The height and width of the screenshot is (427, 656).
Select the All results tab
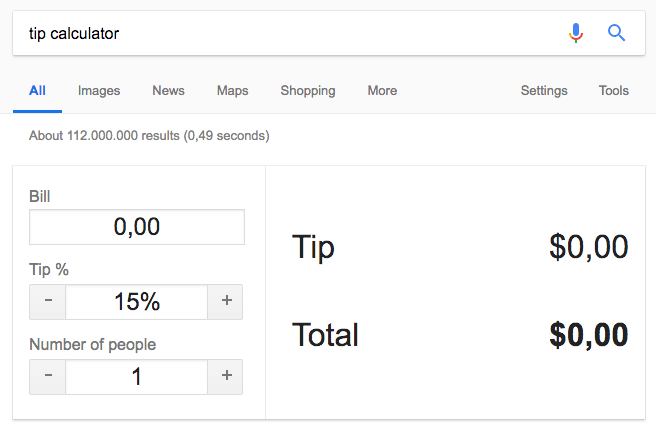(x=37, y=90)
